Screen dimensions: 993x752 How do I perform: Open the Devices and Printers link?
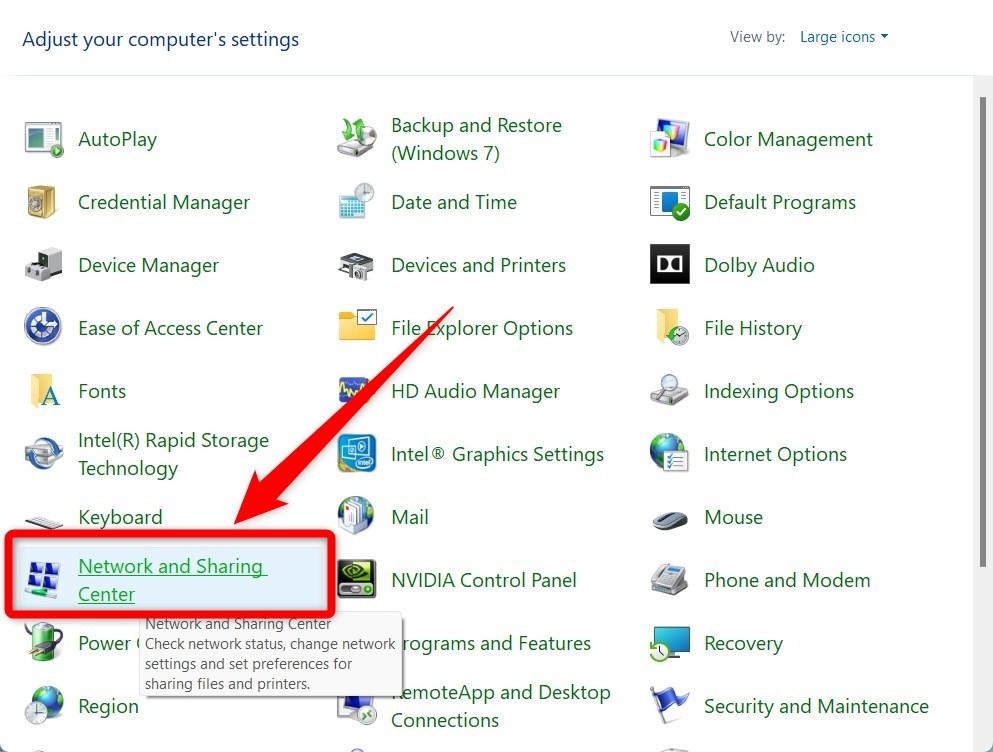point(479,265)
